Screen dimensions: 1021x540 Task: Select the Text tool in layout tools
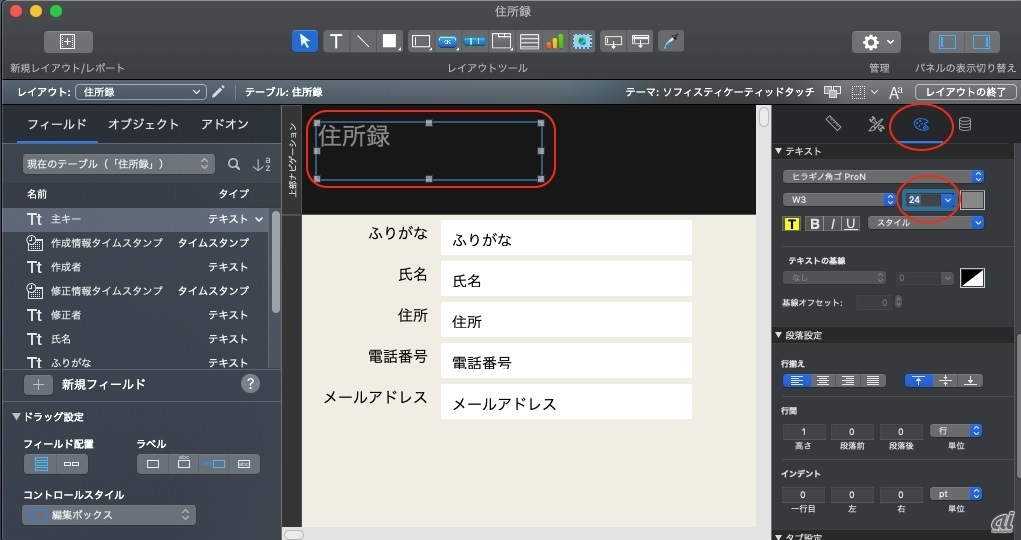tap(336, 41)
